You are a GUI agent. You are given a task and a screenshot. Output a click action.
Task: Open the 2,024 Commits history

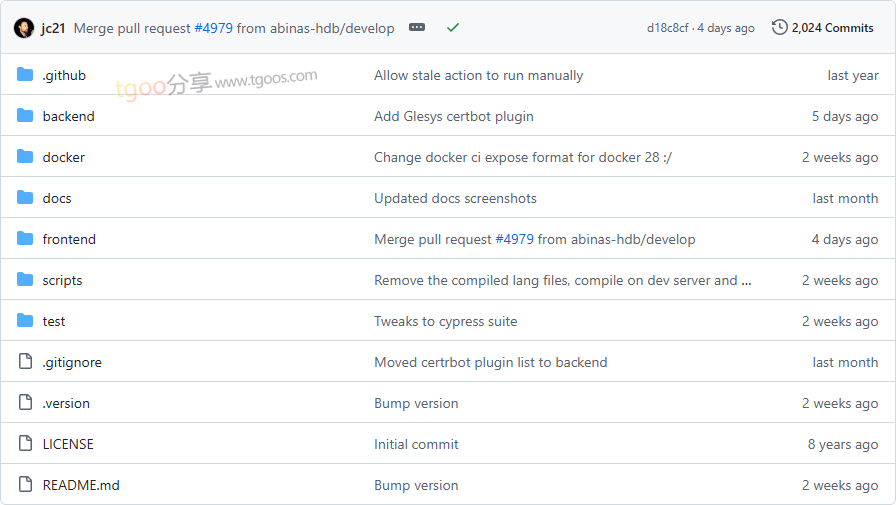(x=822, y=28)
